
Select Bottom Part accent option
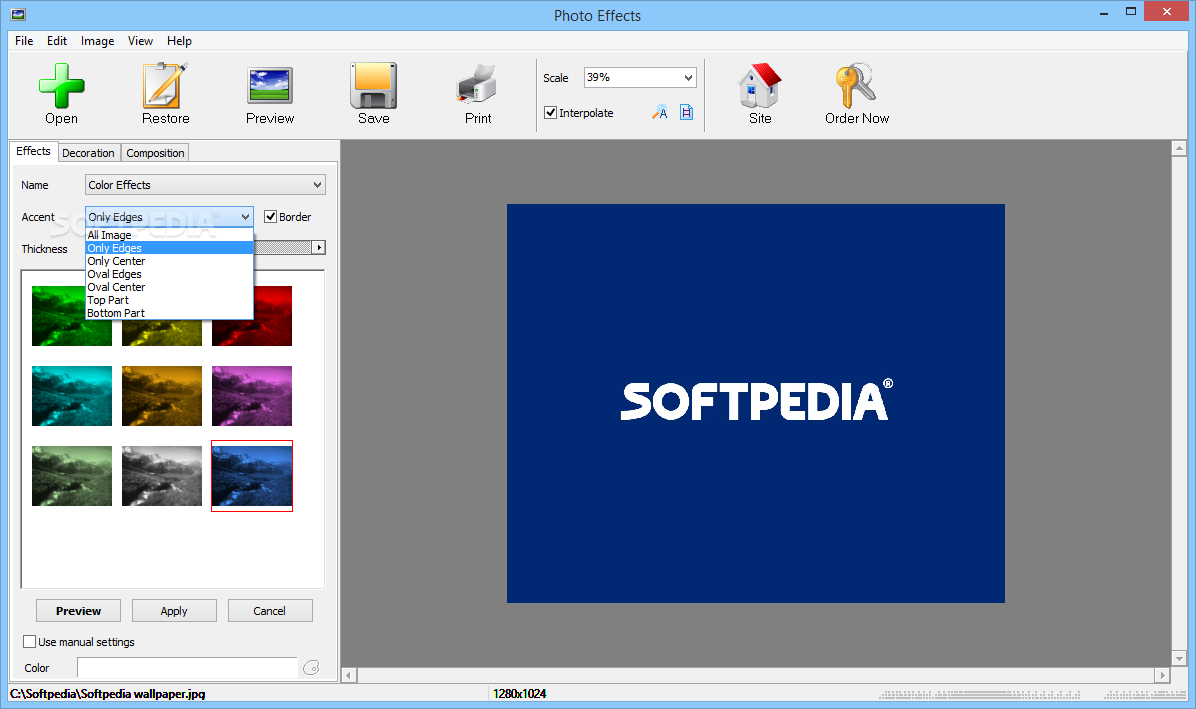169,313
